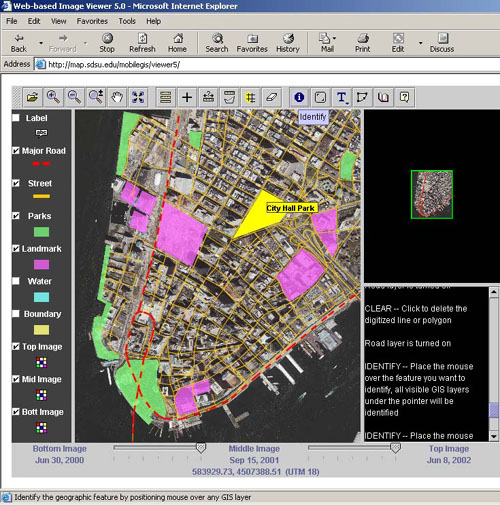Enable the Boundary layer checkbox
The height and width of the screenshot is (506, 500).
tap(16, 314)
